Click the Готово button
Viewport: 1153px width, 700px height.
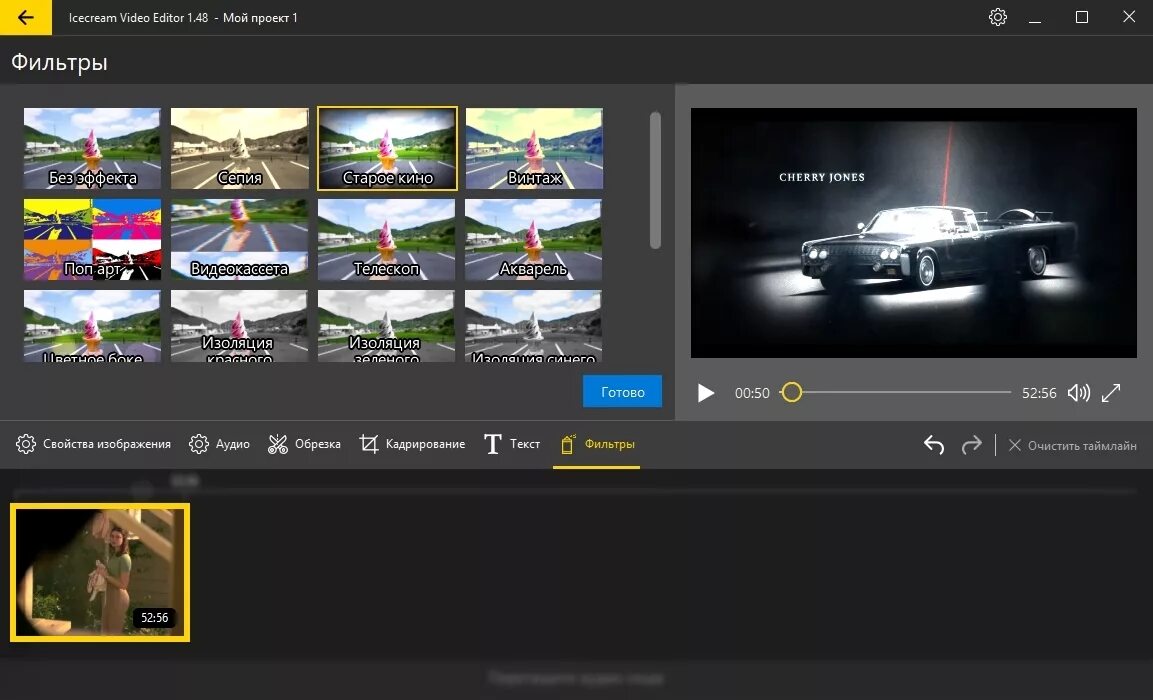coord(622,392)
